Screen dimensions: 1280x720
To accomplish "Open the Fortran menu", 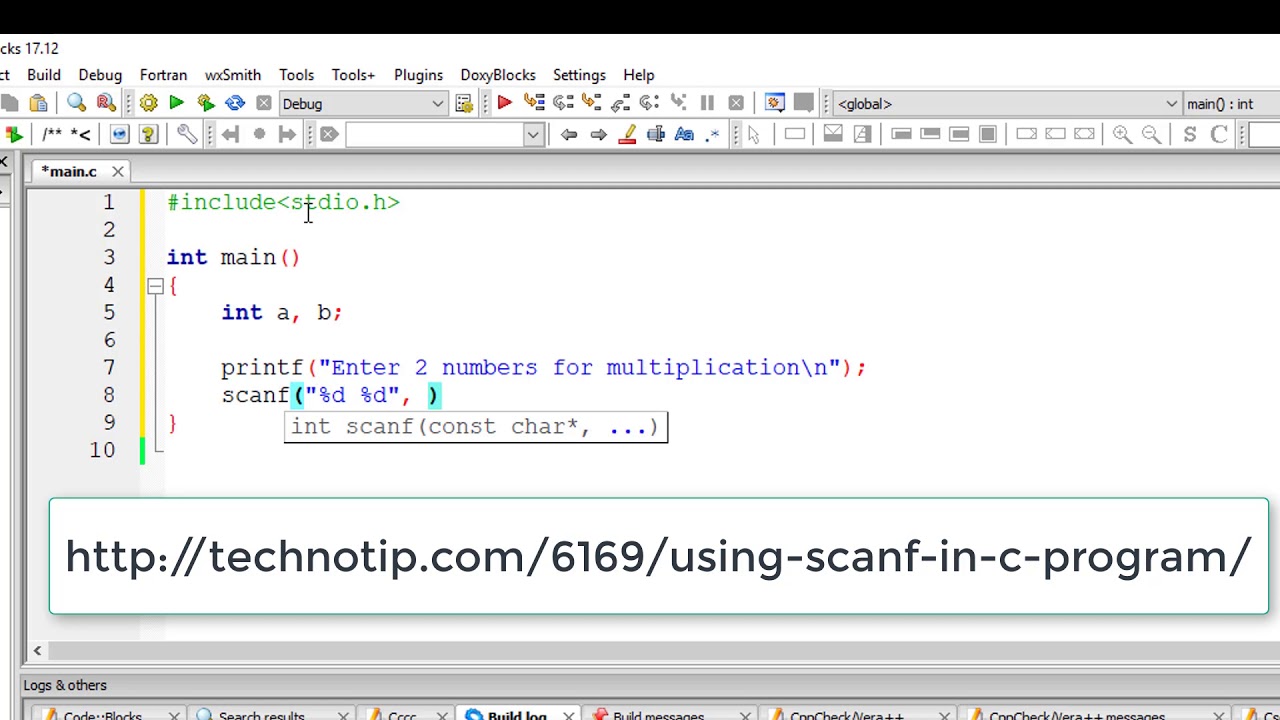I will (x=163, y=75).
